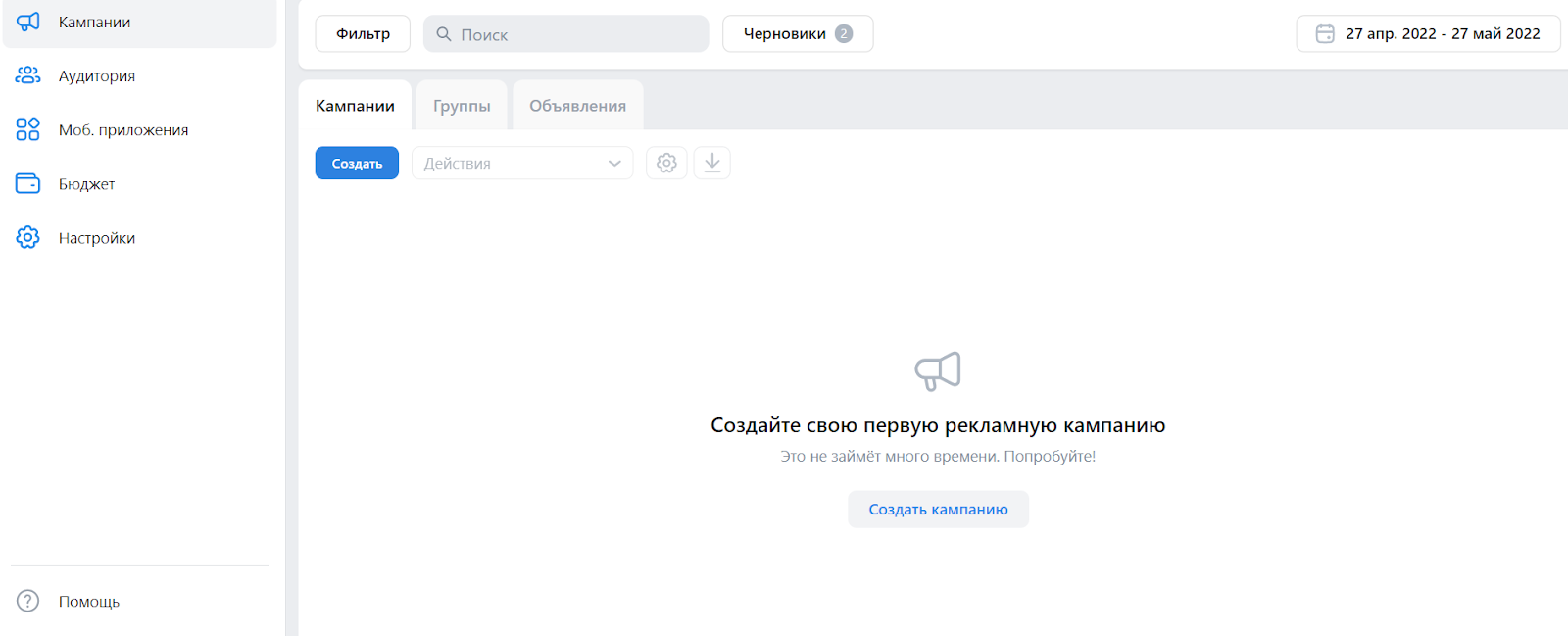Viewport: 1568px width, 636px height.
Task: Click the apps grid icon beside Моб. приложения
Action: pos(28,129)
